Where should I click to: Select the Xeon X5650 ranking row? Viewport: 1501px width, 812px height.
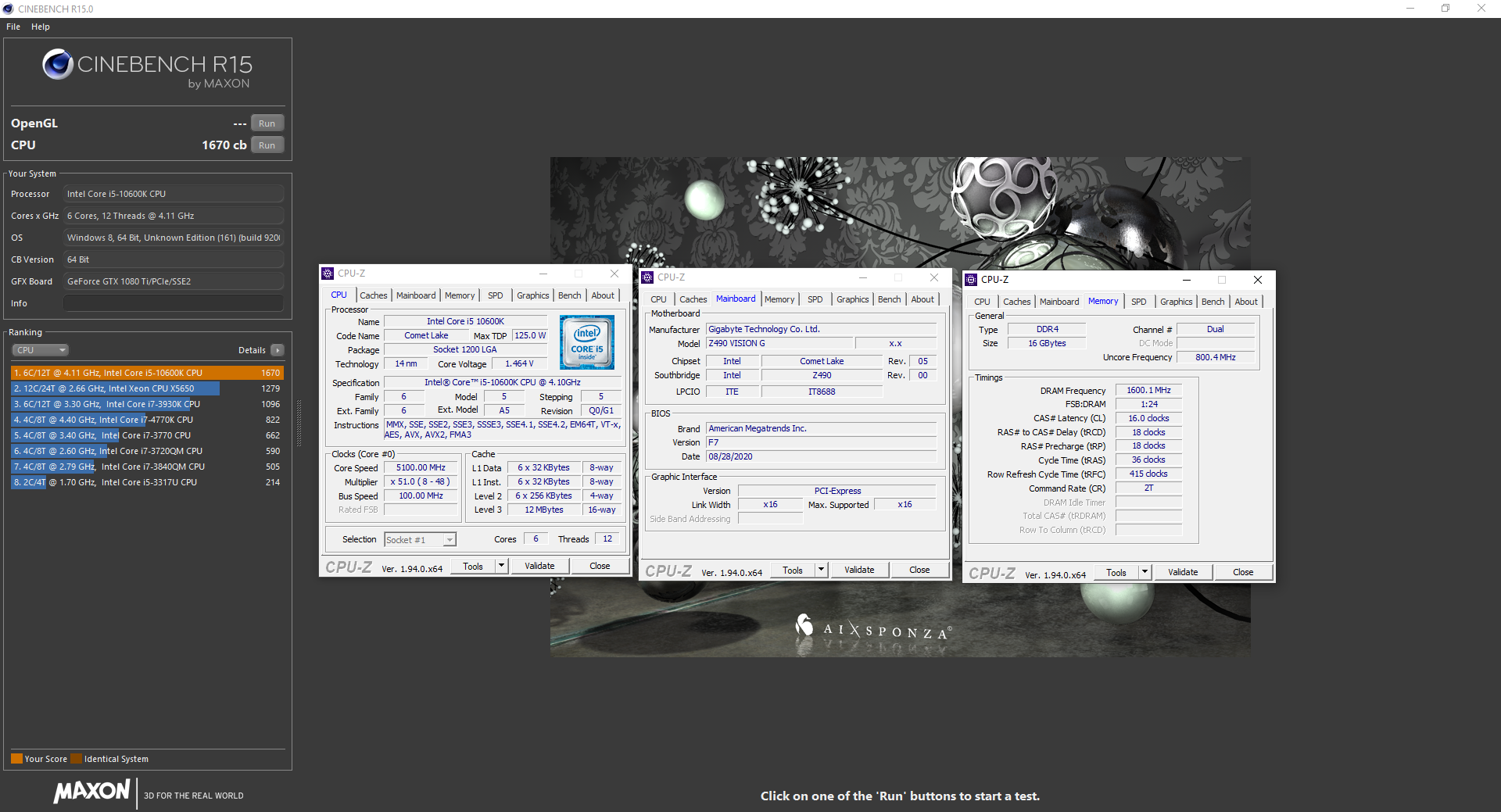coord(147,388)
